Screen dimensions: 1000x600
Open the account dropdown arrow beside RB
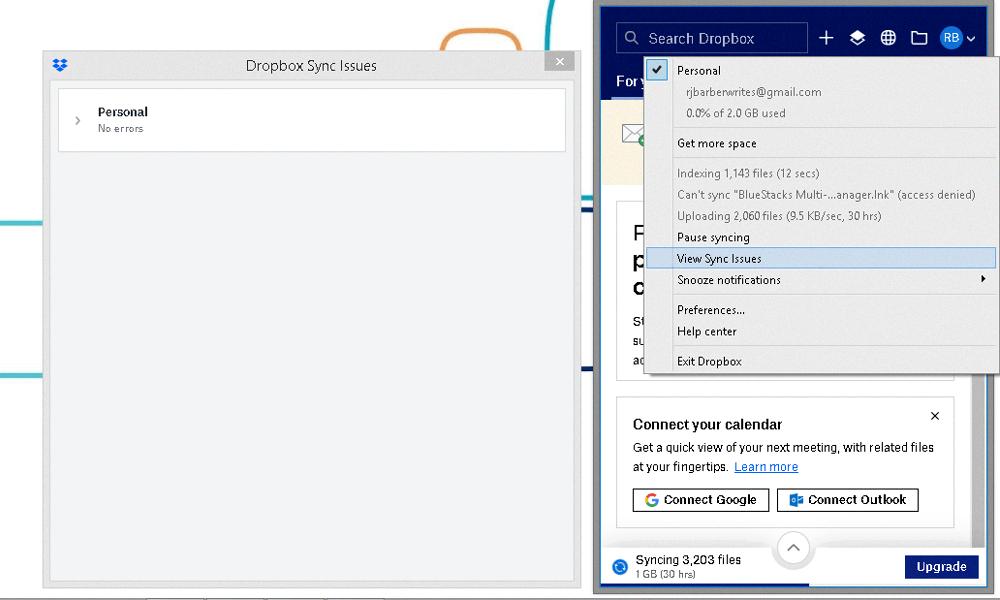(971, 39)
